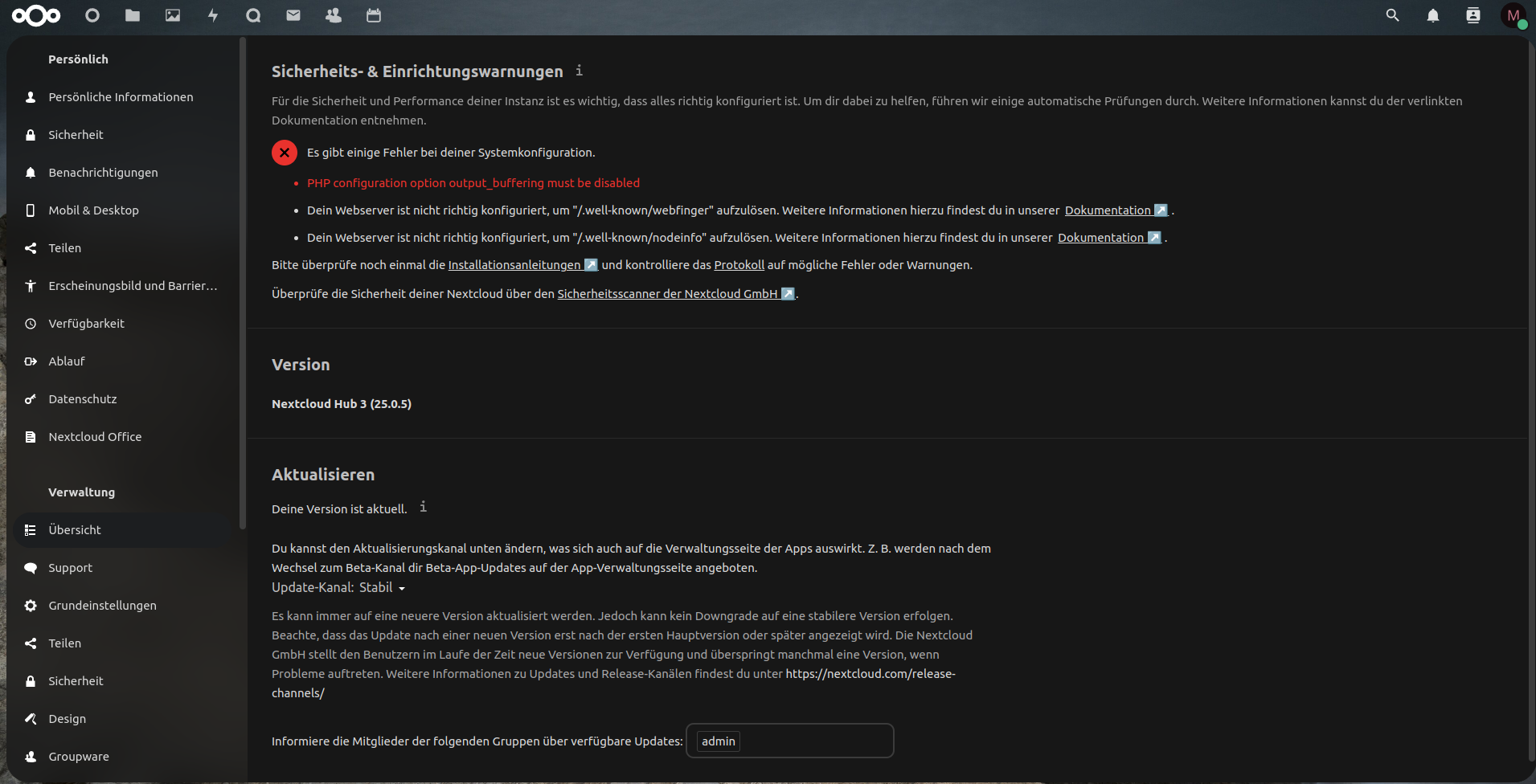Viewport: 1536px width, 784px height.
Task: Open the Activity lightning icon
Action: tap(213, 15)
